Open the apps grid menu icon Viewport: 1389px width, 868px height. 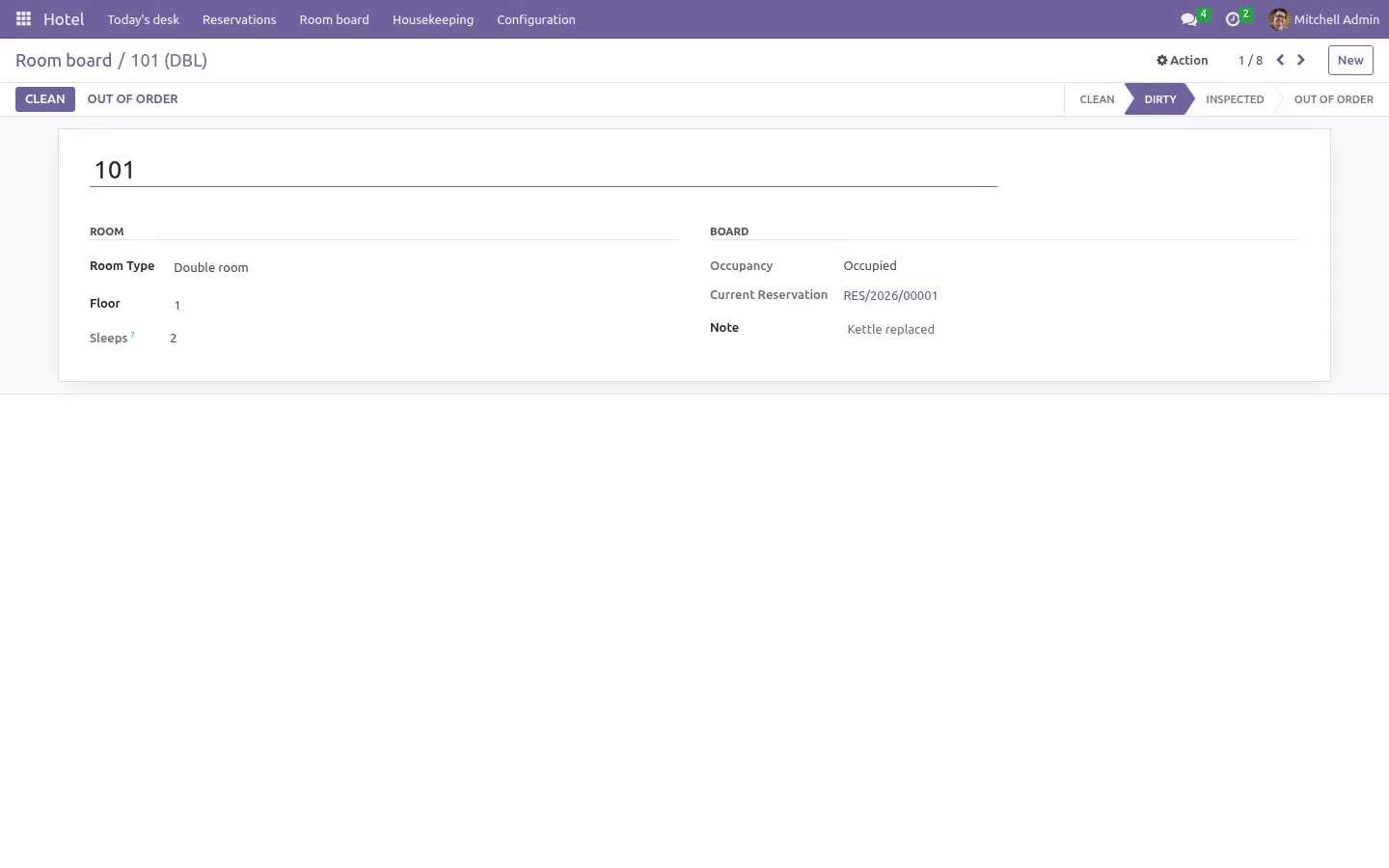pyautogui.click(x=23, y=19)
